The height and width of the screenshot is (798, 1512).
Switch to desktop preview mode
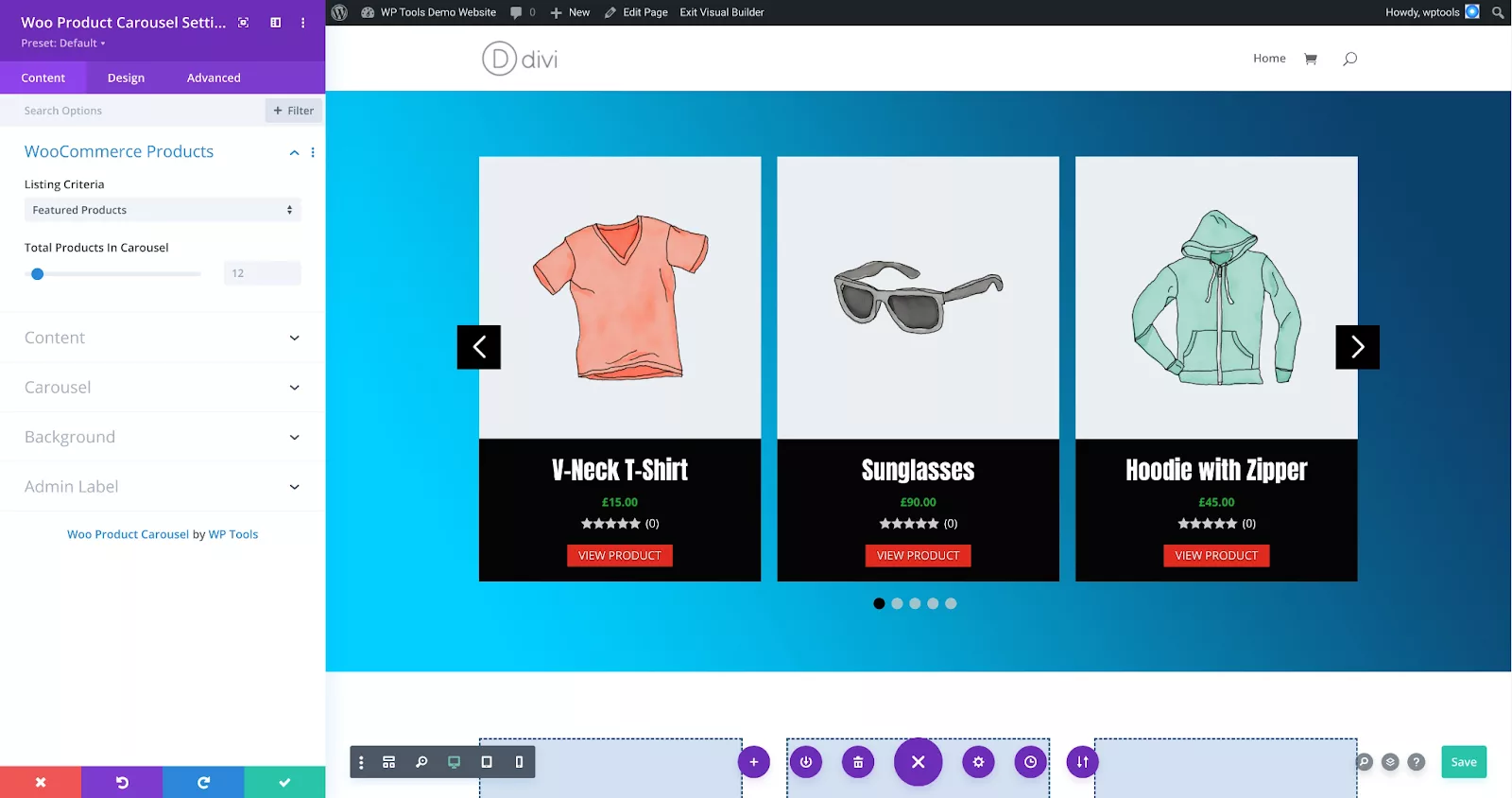click(455, 762)
